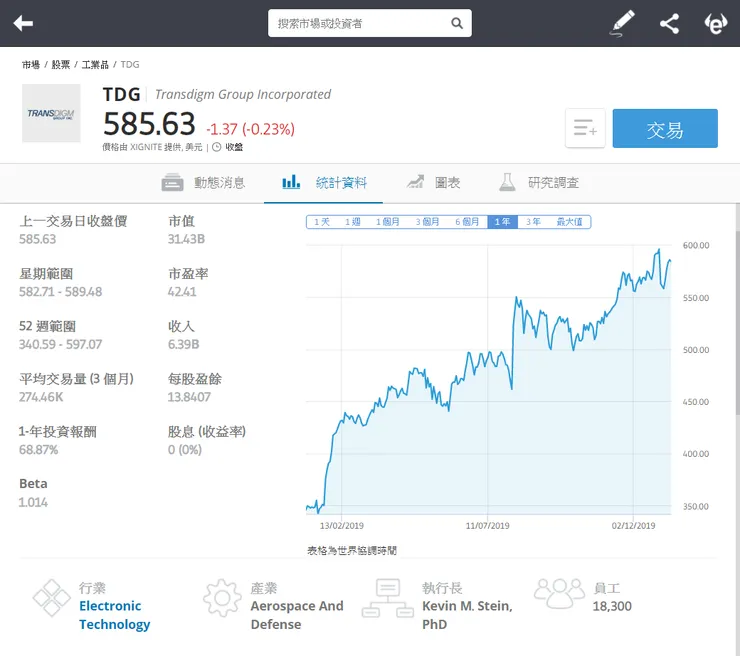
Task: Click the 員工 people icon
Action: (559, 593)
